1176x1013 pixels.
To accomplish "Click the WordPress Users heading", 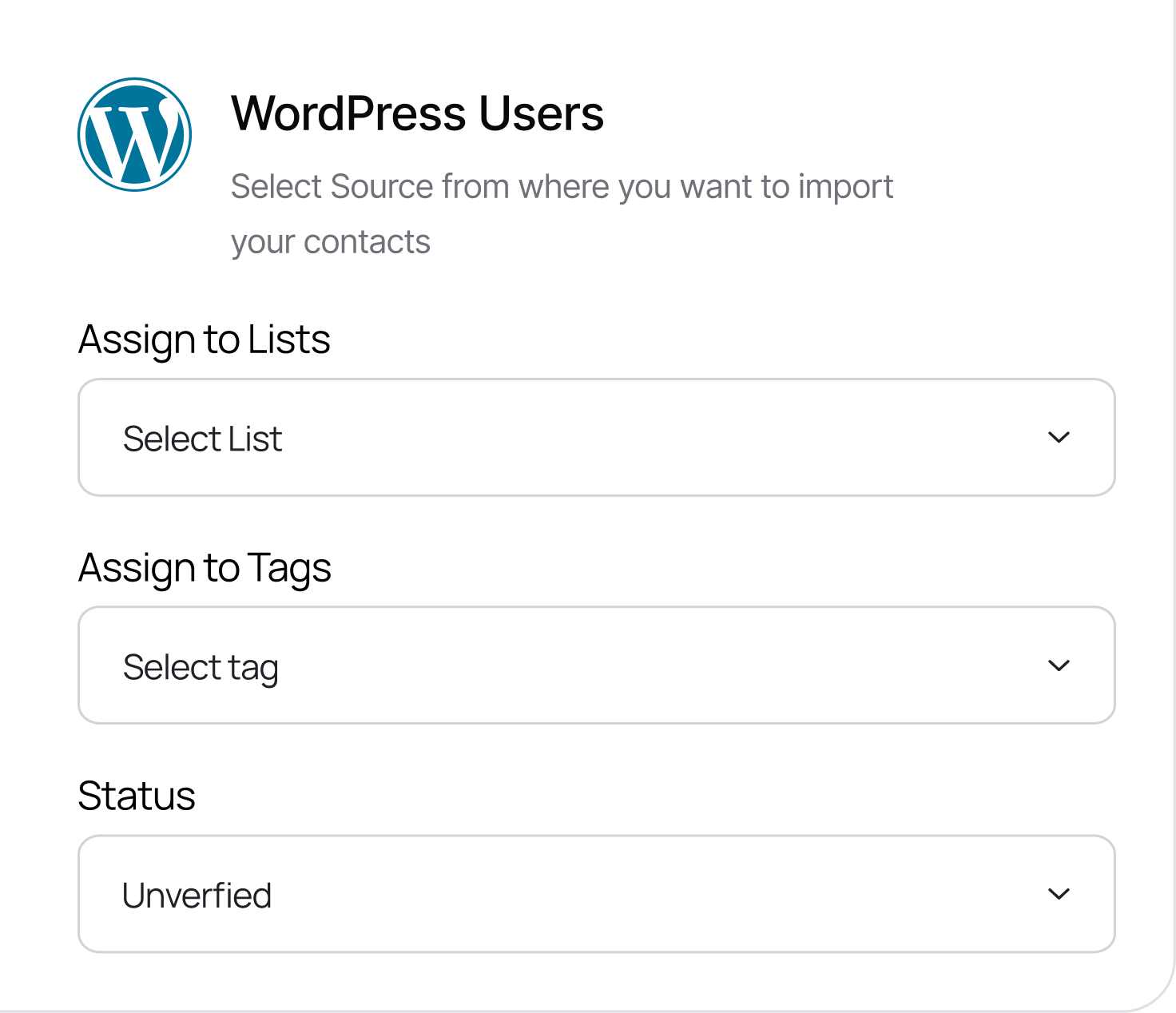I will pos(417,113).
